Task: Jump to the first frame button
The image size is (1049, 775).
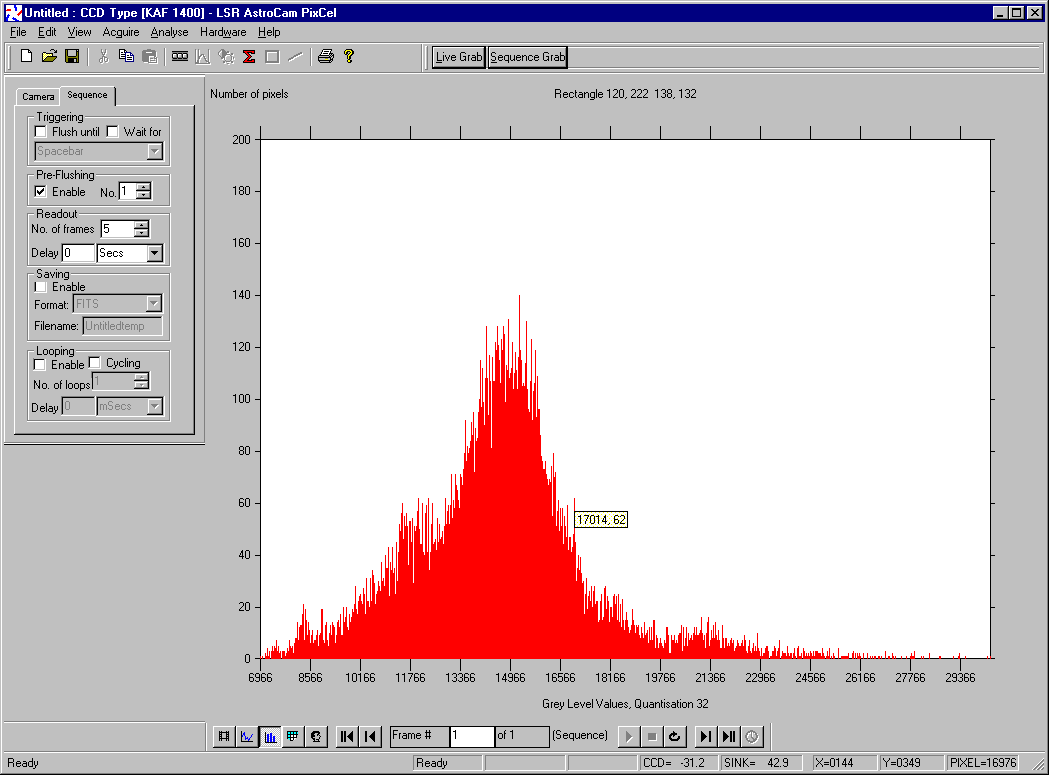Action: 347,737
